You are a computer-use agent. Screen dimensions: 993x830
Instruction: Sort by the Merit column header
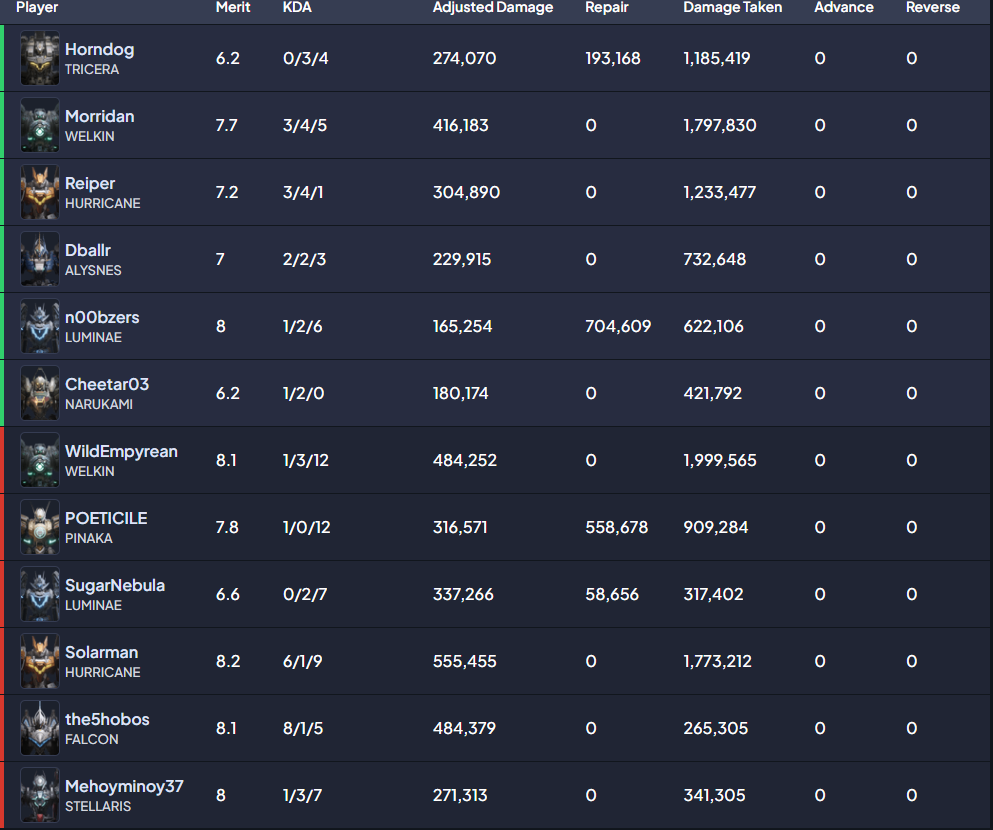(x=233, y=8)
